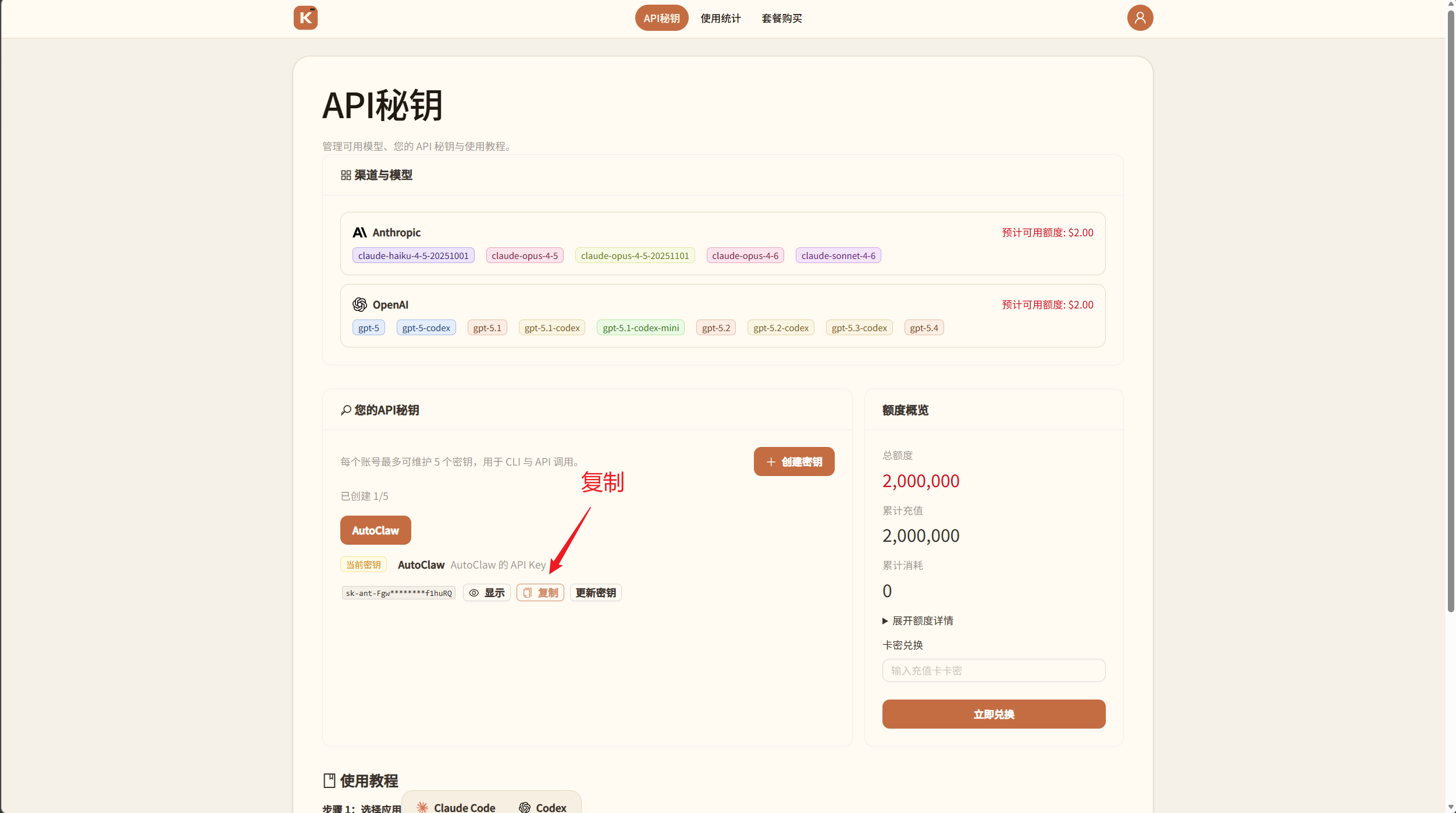1456x813 pixels.
Task: Toggle key visibility with 显示 eye button
Action: (487, 593)
